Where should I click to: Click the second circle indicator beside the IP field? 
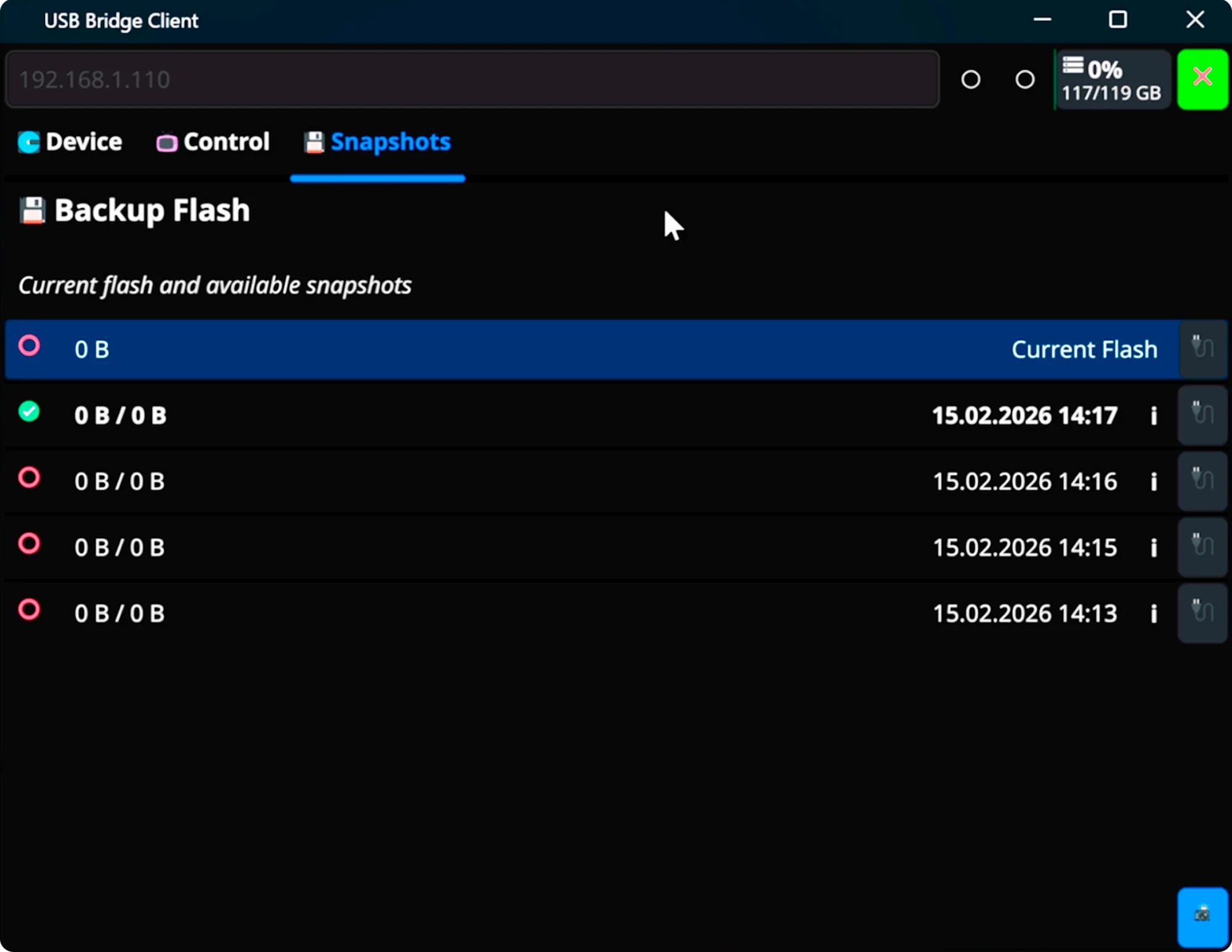[x=1024, y=79]
